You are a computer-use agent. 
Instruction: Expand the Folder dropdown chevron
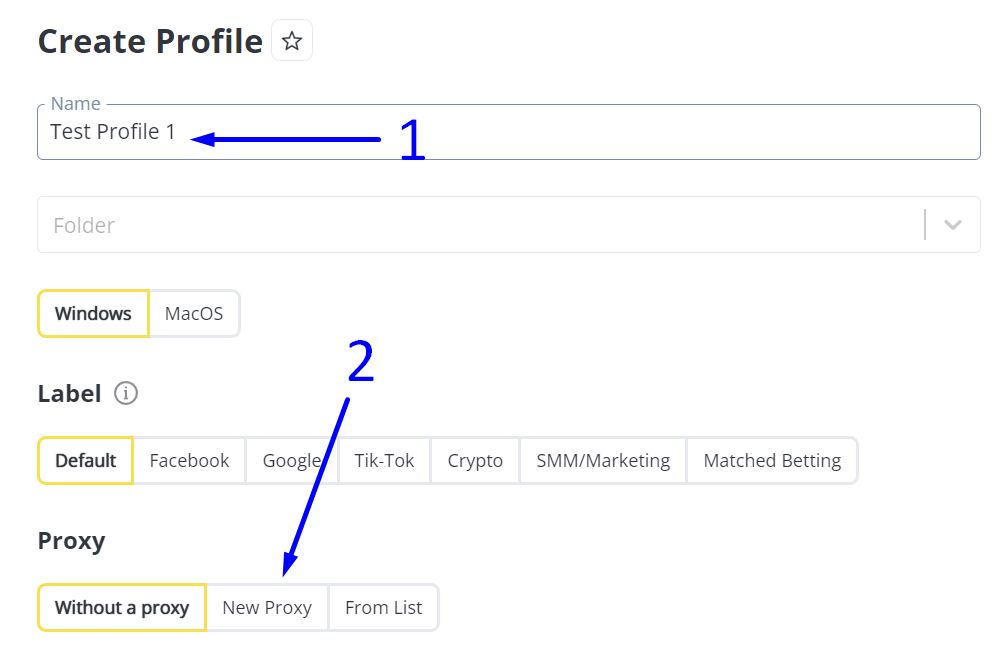(x=952, y=225)
